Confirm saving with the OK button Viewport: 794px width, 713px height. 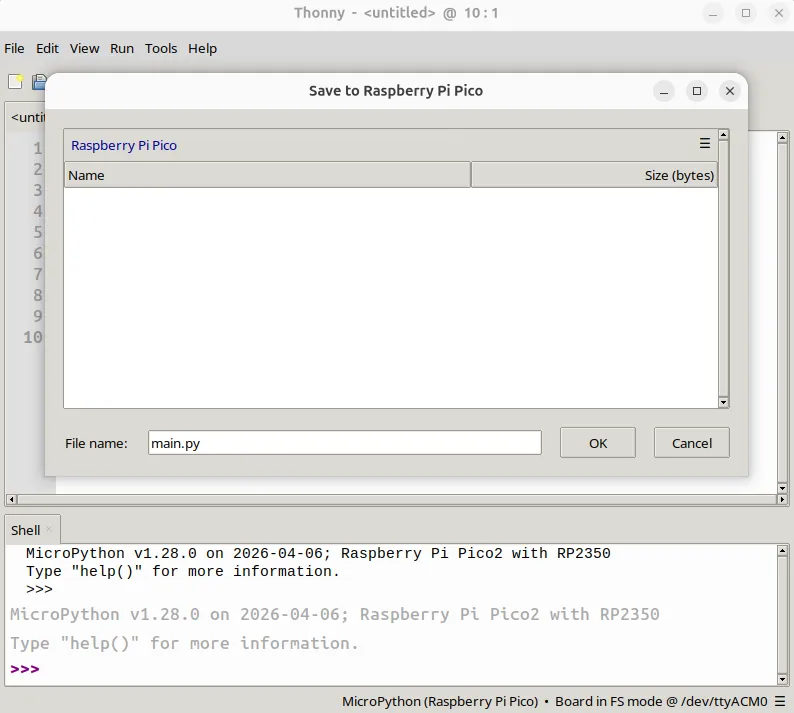click(598, 443)
